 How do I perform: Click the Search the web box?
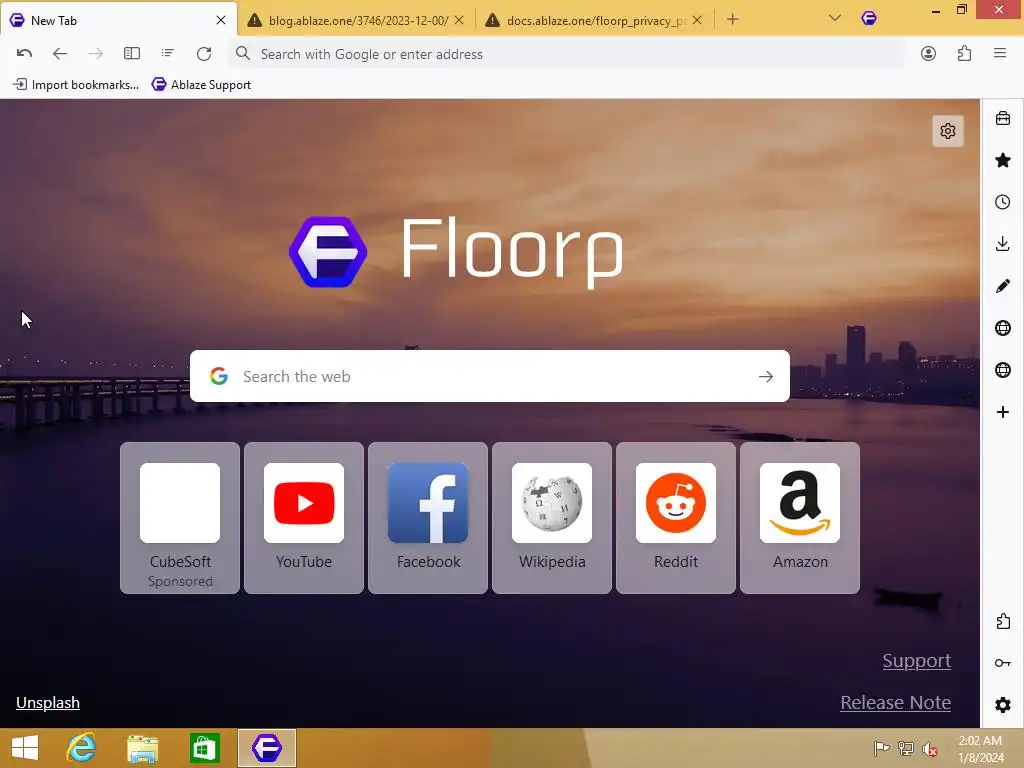(490, 376)
